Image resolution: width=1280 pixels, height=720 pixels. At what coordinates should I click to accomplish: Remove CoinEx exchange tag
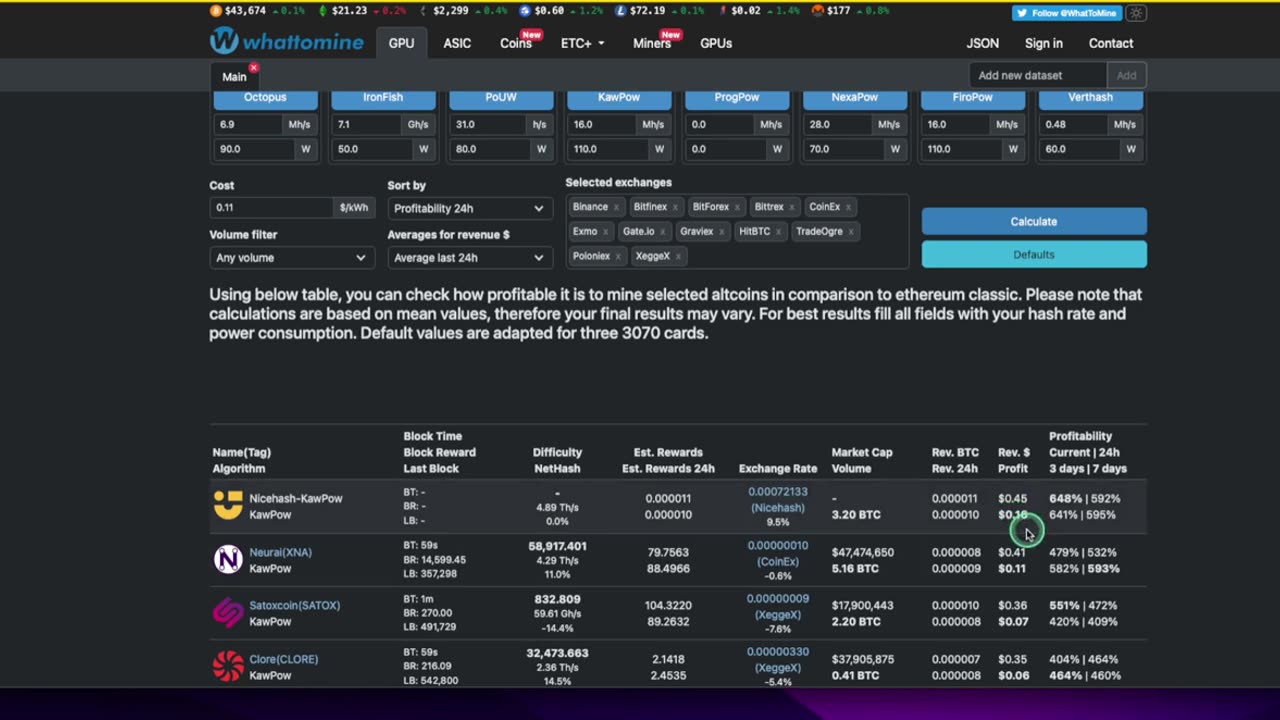[x=848, y=207]
